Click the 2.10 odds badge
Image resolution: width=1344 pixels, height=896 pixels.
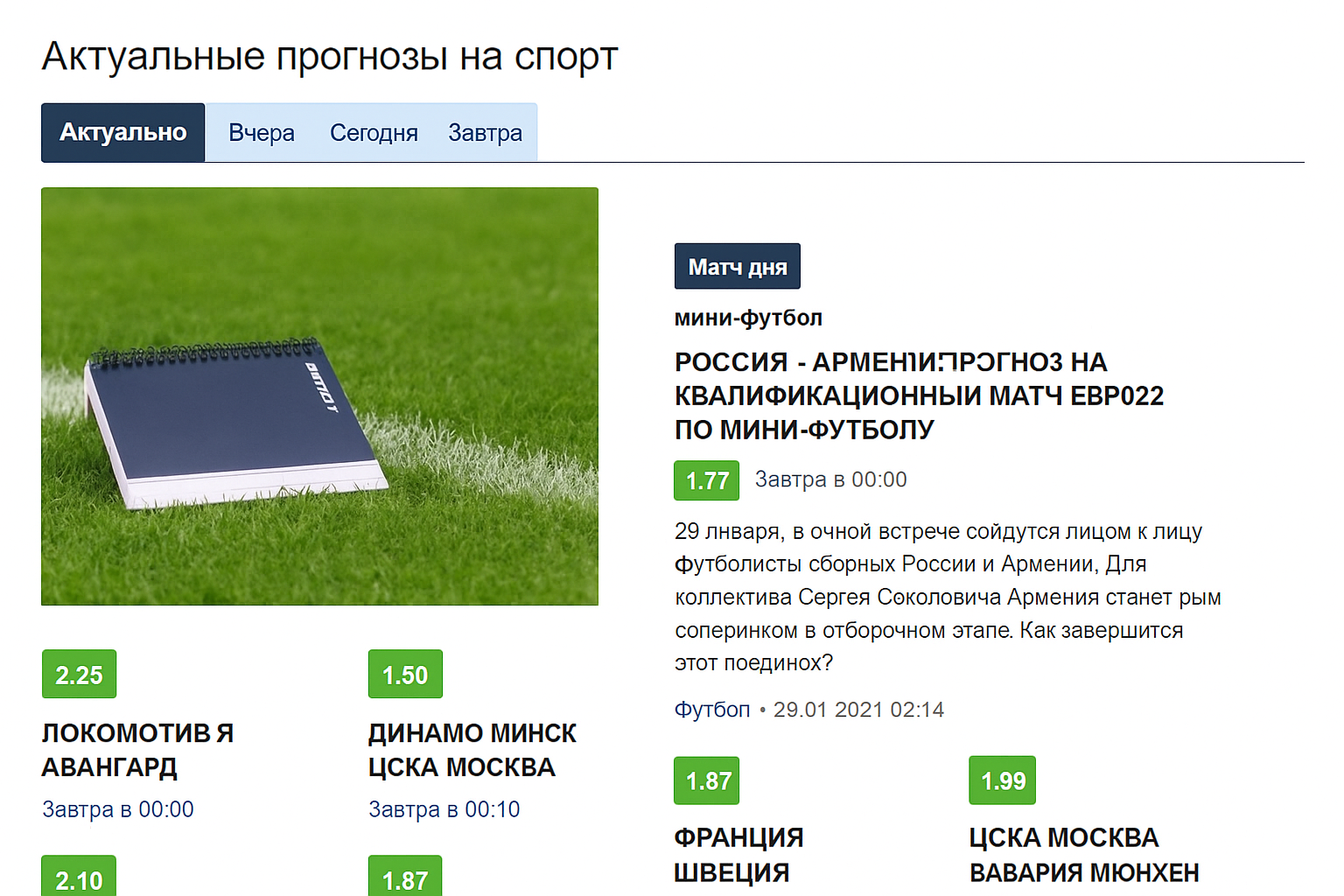coord(79,878)
